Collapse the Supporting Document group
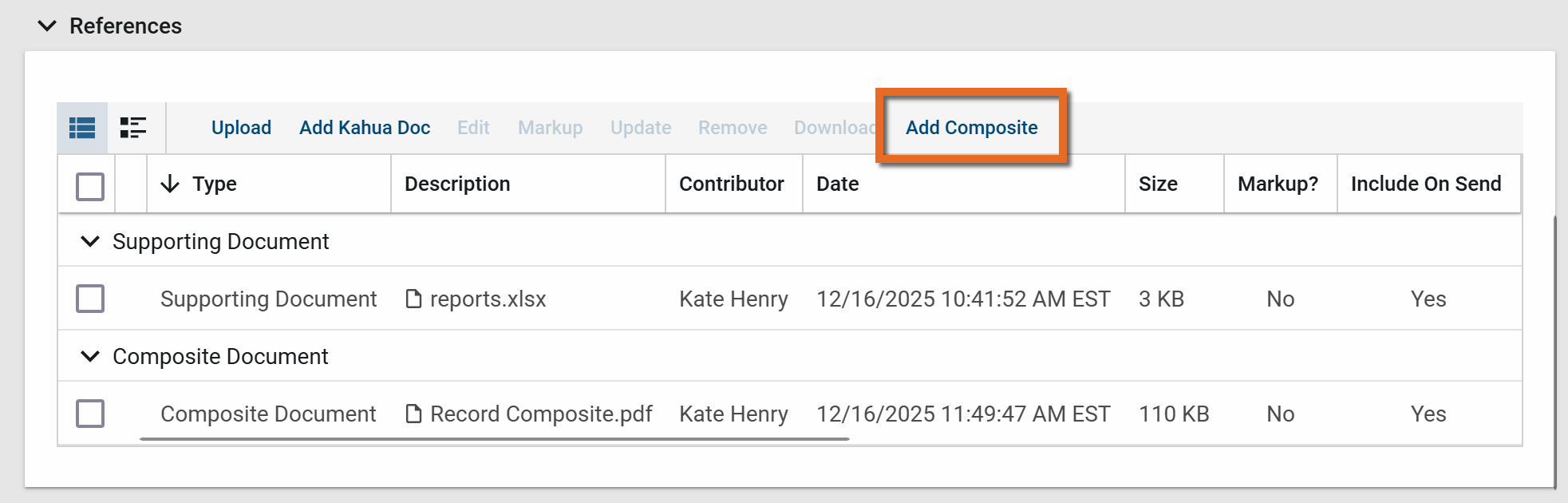 click(91, 242)
